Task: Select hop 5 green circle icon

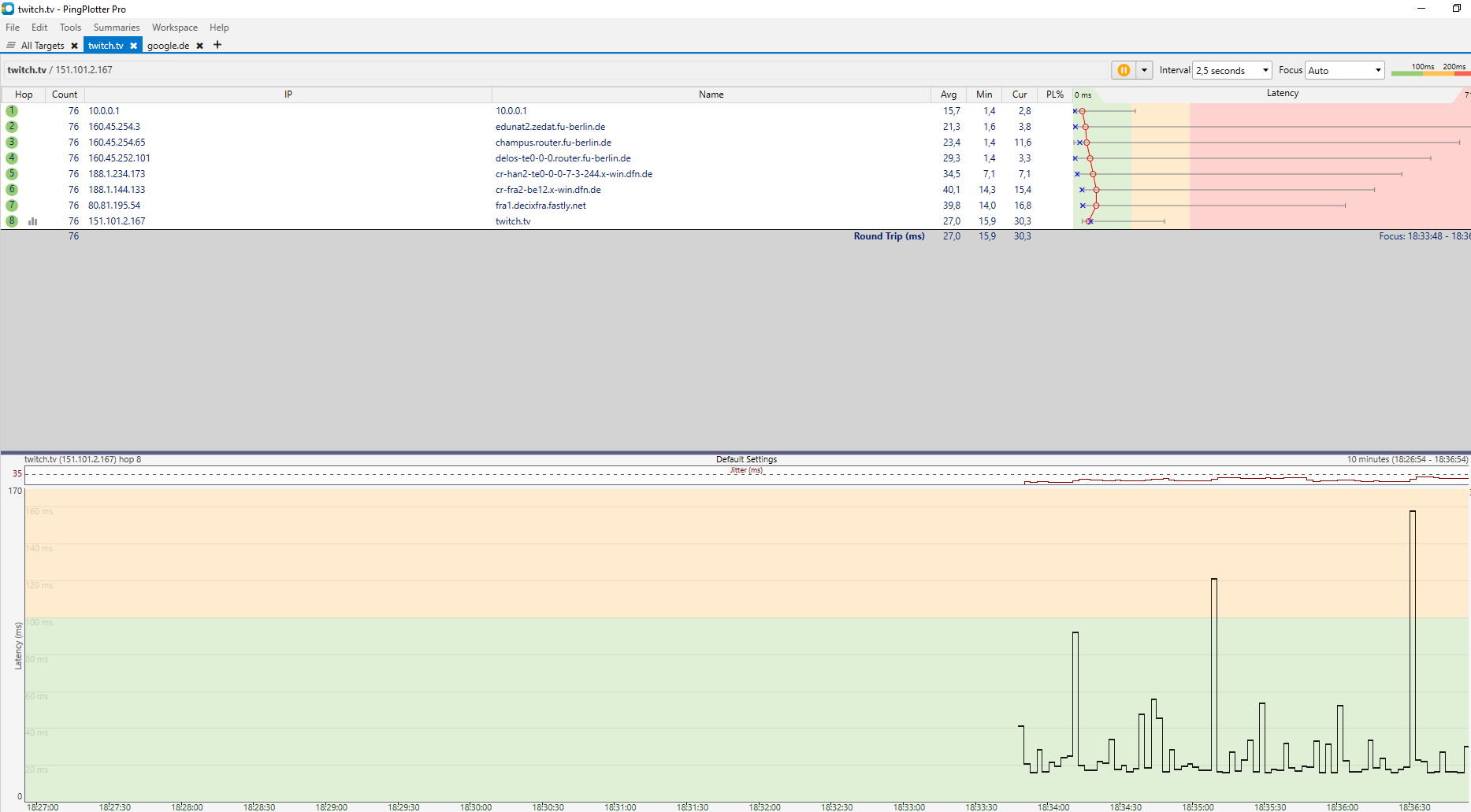Action: pos(12,174)
